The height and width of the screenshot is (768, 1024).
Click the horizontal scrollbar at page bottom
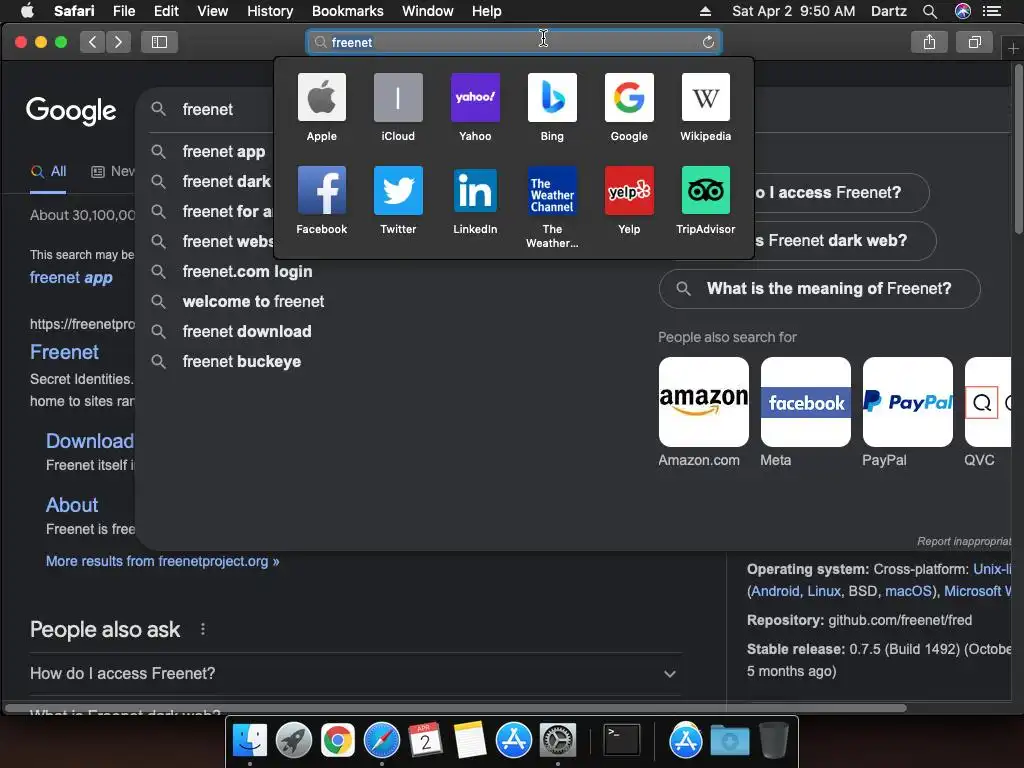point(455,708)
